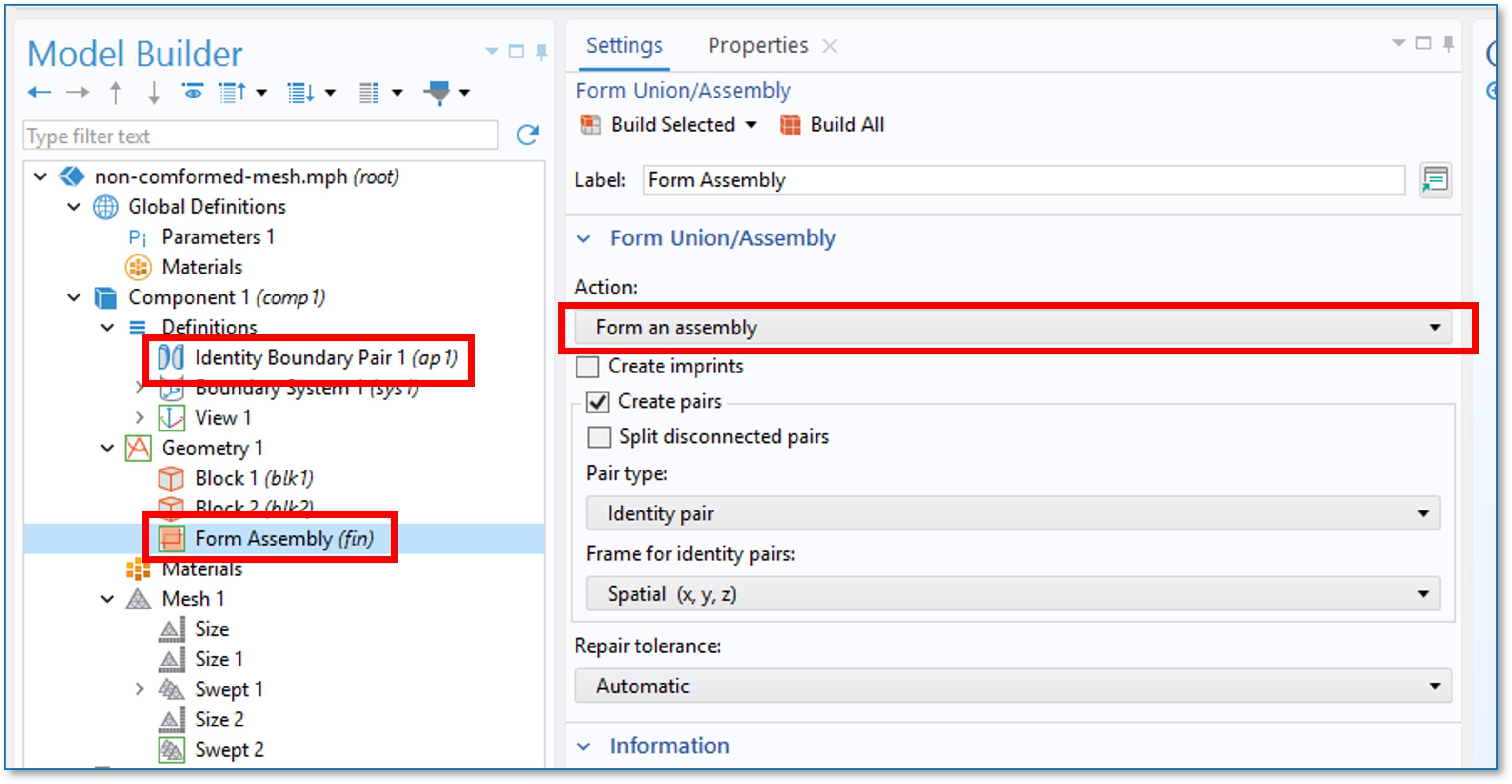Image resolution: width=1512 pixels, height=784 pixels.
Task: Uncheck the Create pairs checkbox
Action: coord(597,402)
